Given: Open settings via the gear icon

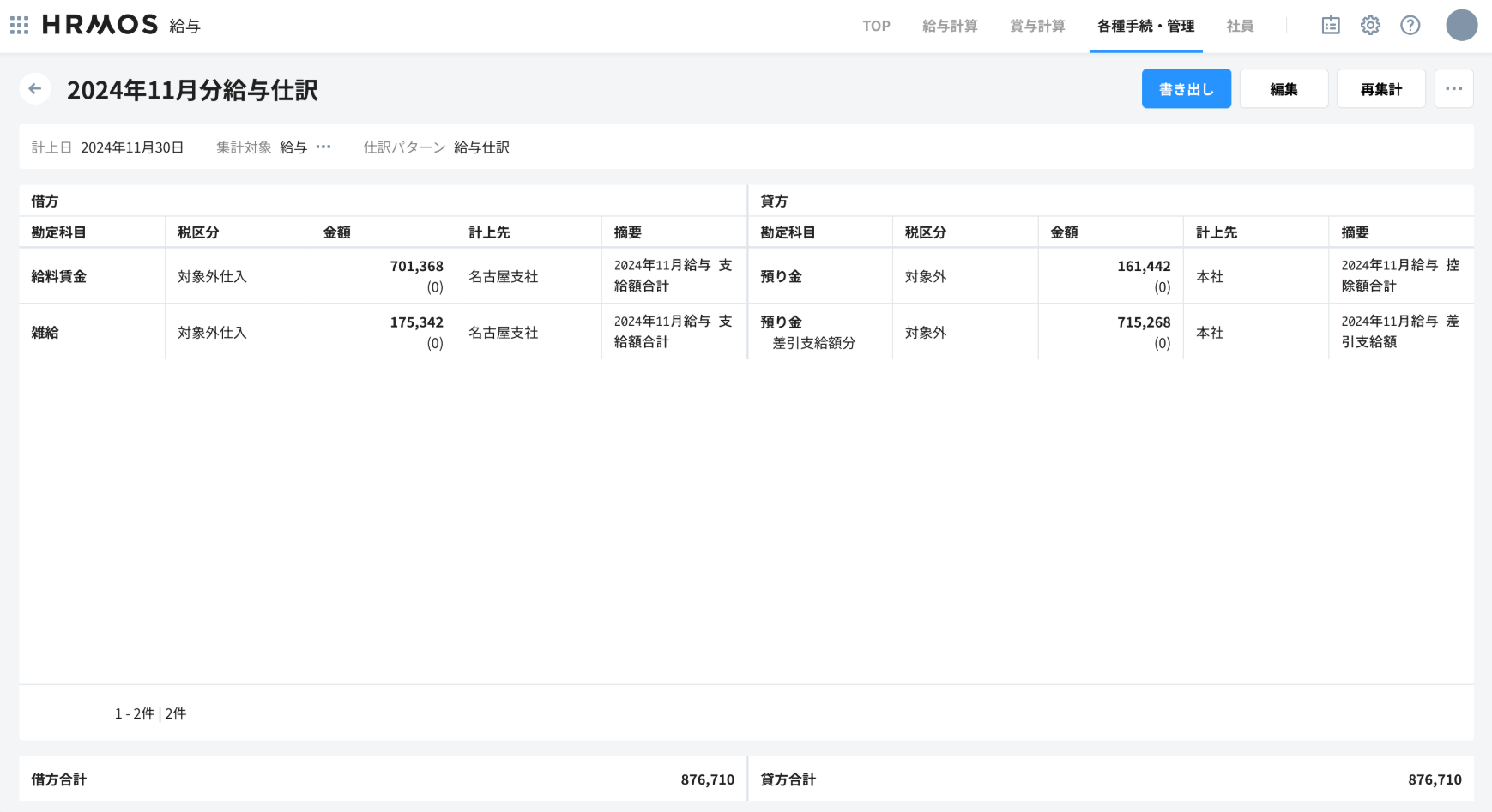Looking at the screenshot, I should pyautogui.click(x=1370, y=26).
